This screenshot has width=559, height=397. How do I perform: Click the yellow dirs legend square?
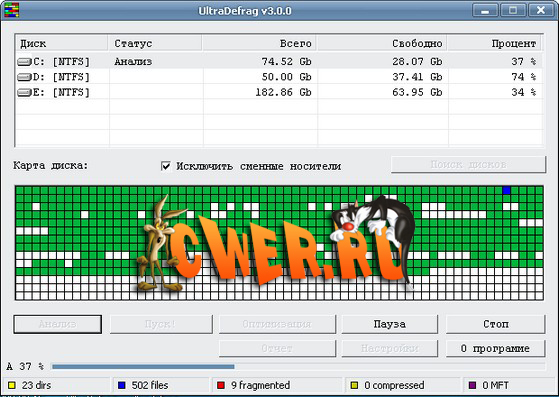click(x=12, y=385)
